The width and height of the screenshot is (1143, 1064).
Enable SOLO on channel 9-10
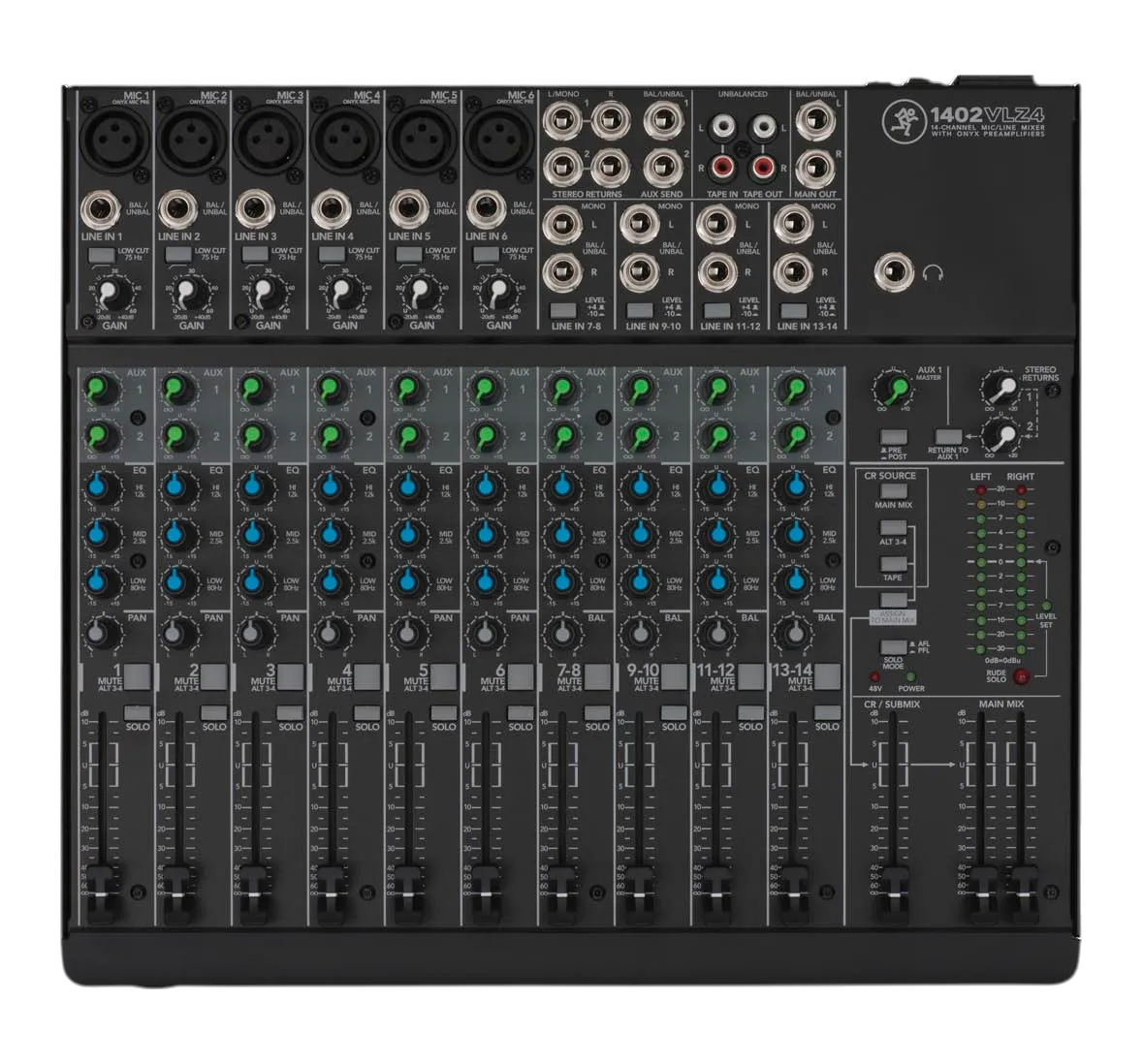[674, 713]
